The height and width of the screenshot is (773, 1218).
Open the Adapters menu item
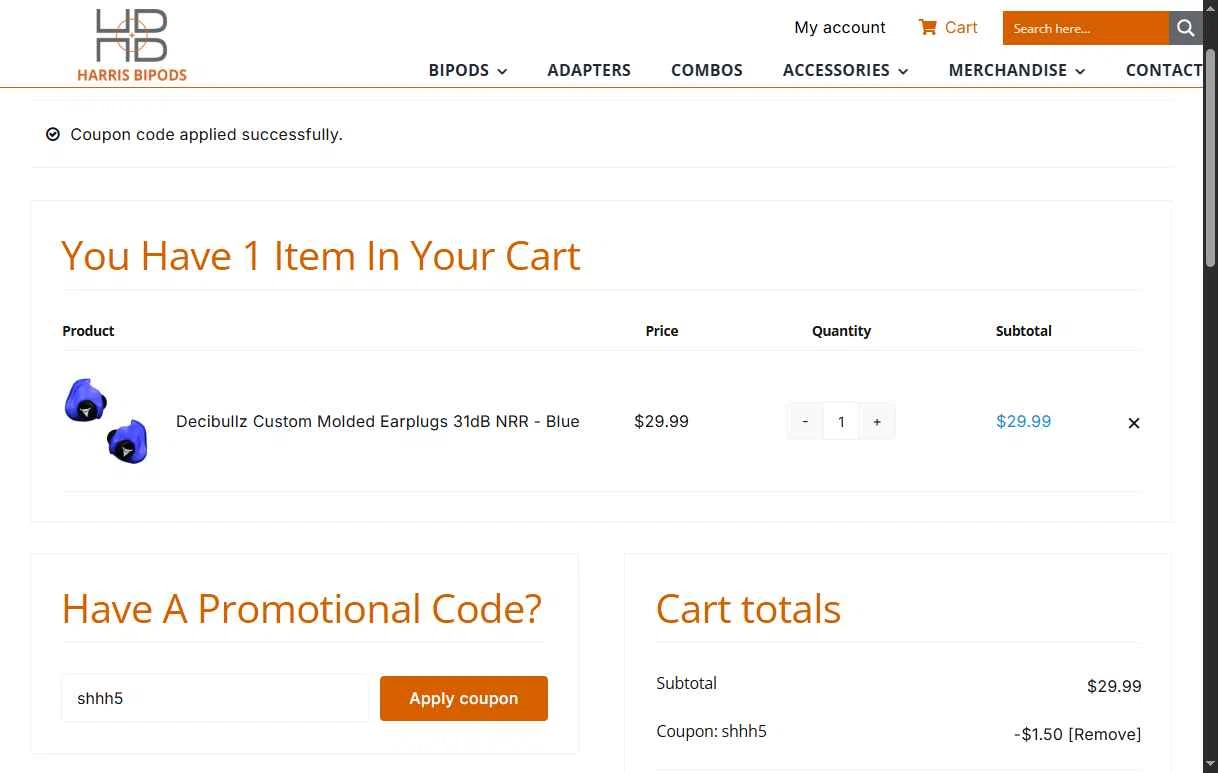pyautogui.click(x=589, y=70)
